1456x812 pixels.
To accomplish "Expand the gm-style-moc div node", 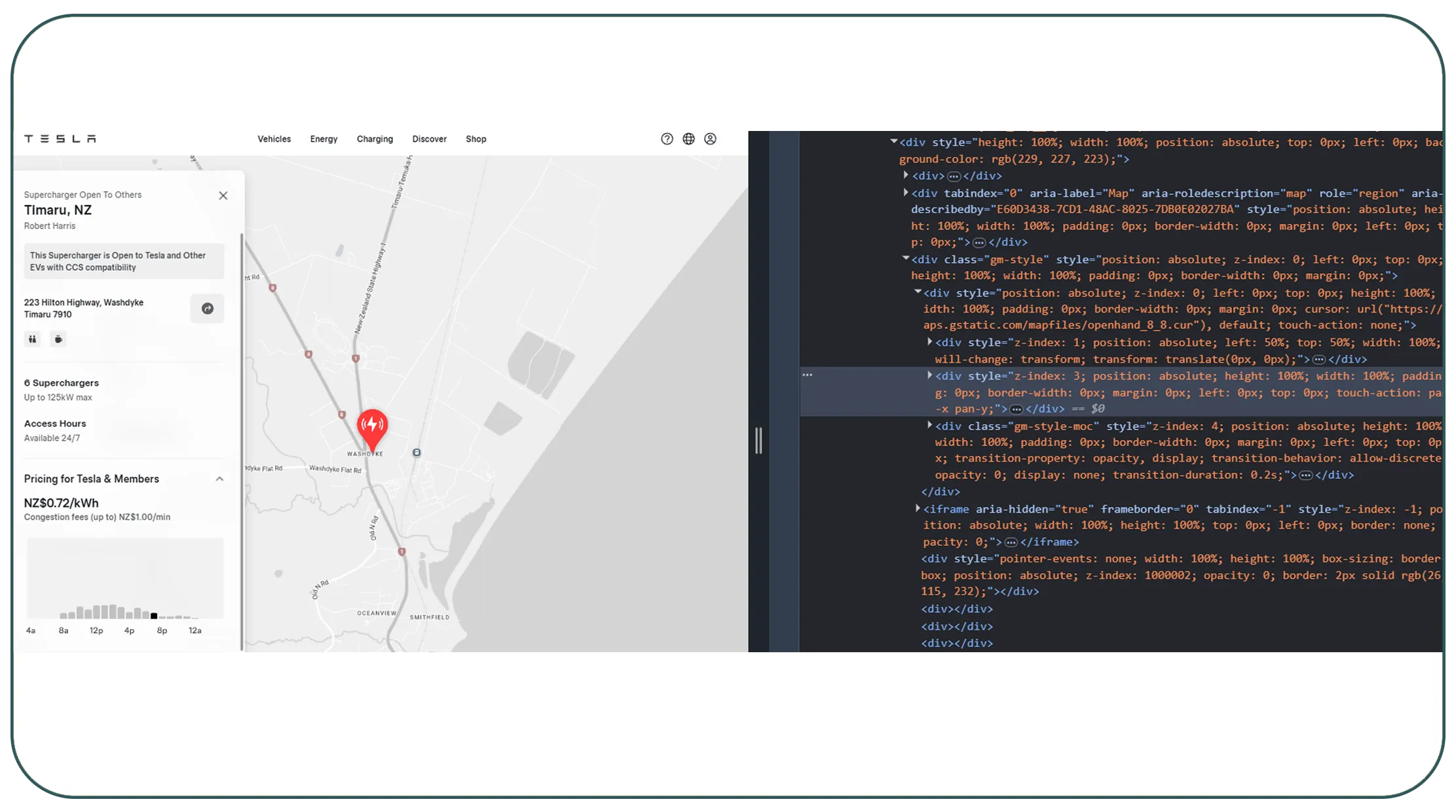I will tap(929, 426).
